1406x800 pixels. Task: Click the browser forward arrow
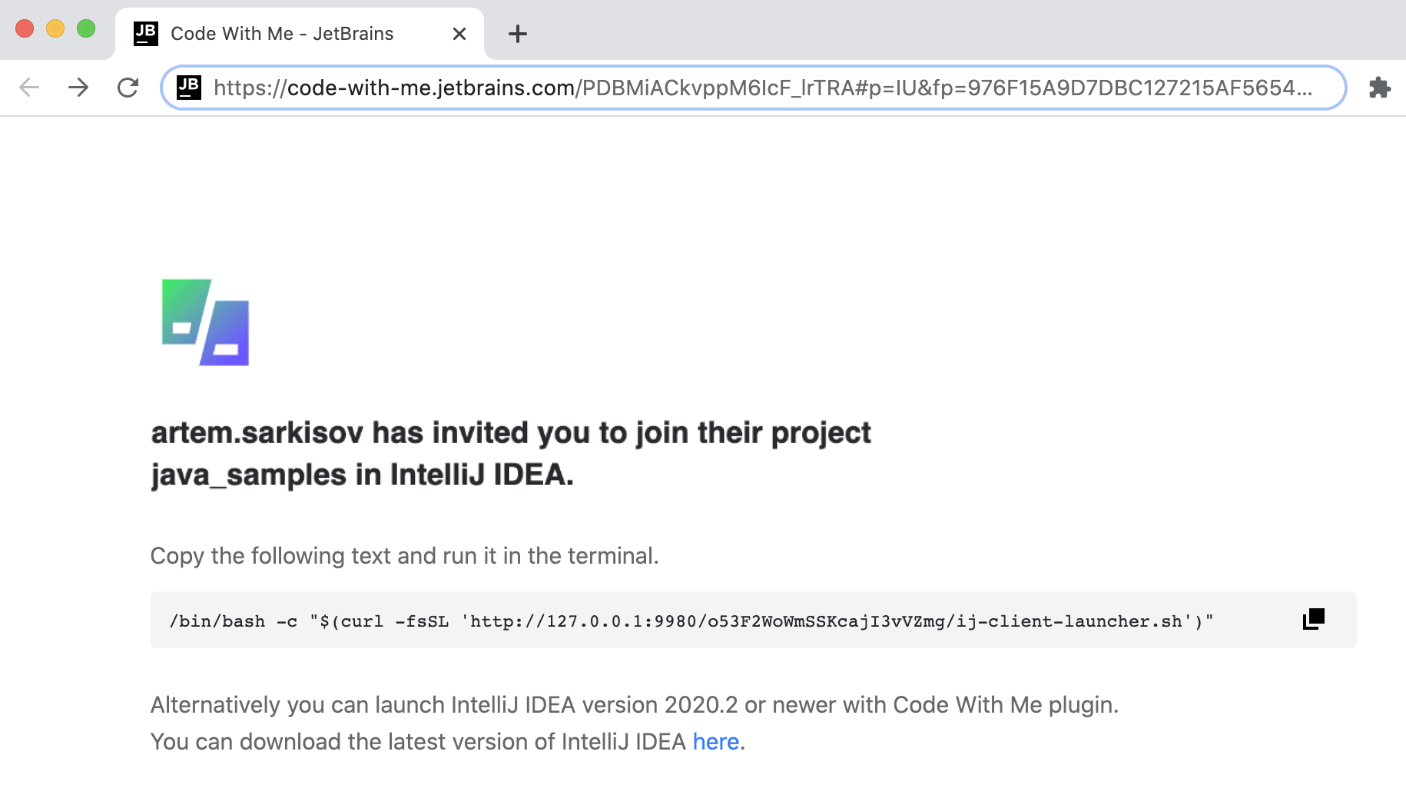pos(78,88)
